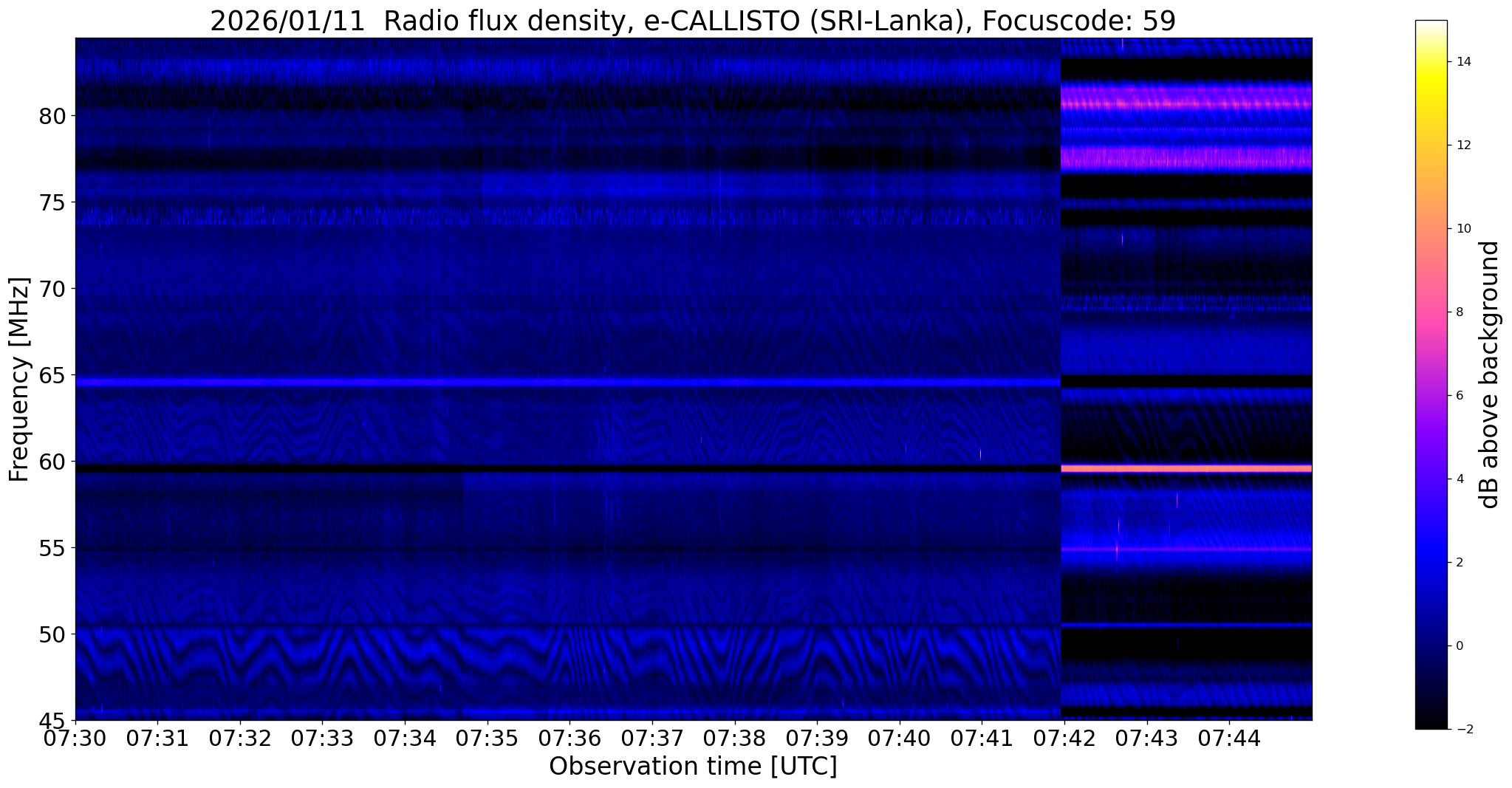Click the 07:44 time tick label

point(1229,738)
